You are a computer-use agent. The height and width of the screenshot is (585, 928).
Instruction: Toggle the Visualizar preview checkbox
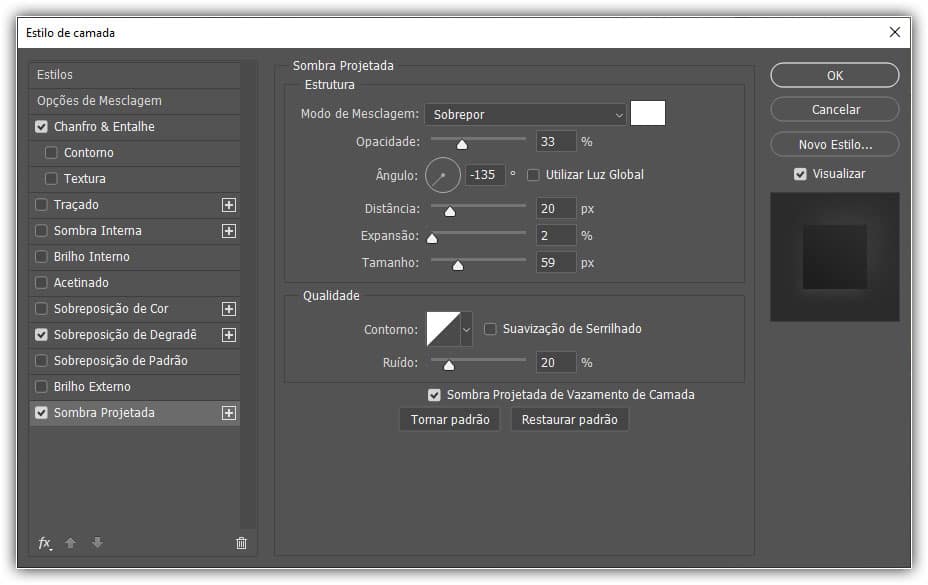(800, 174)
